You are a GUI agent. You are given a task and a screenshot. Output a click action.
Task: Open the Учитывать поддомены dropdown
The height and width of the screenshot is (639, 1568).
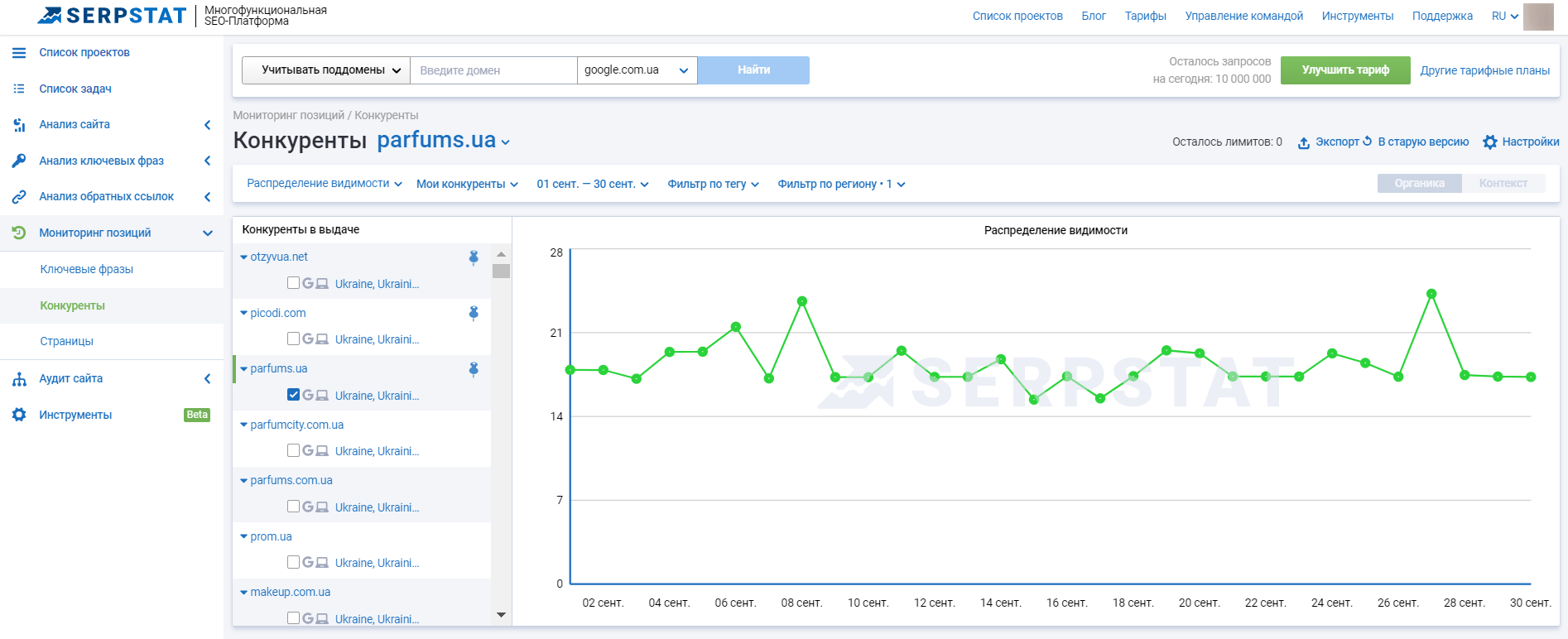tap(326, 70)
